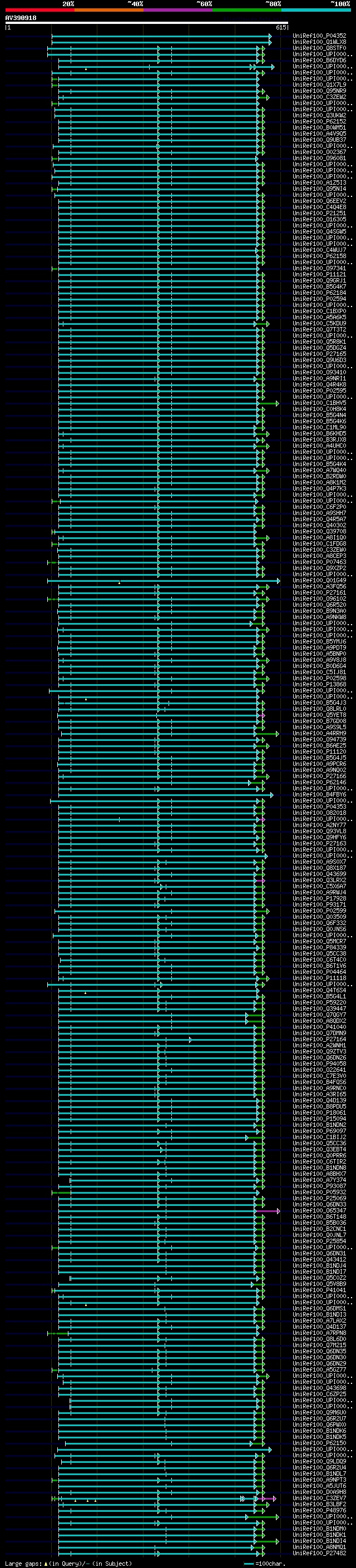Select the UniRef100_A9V8J8 label
This screenshot has width=356, height=1568.
pos(319,660)
